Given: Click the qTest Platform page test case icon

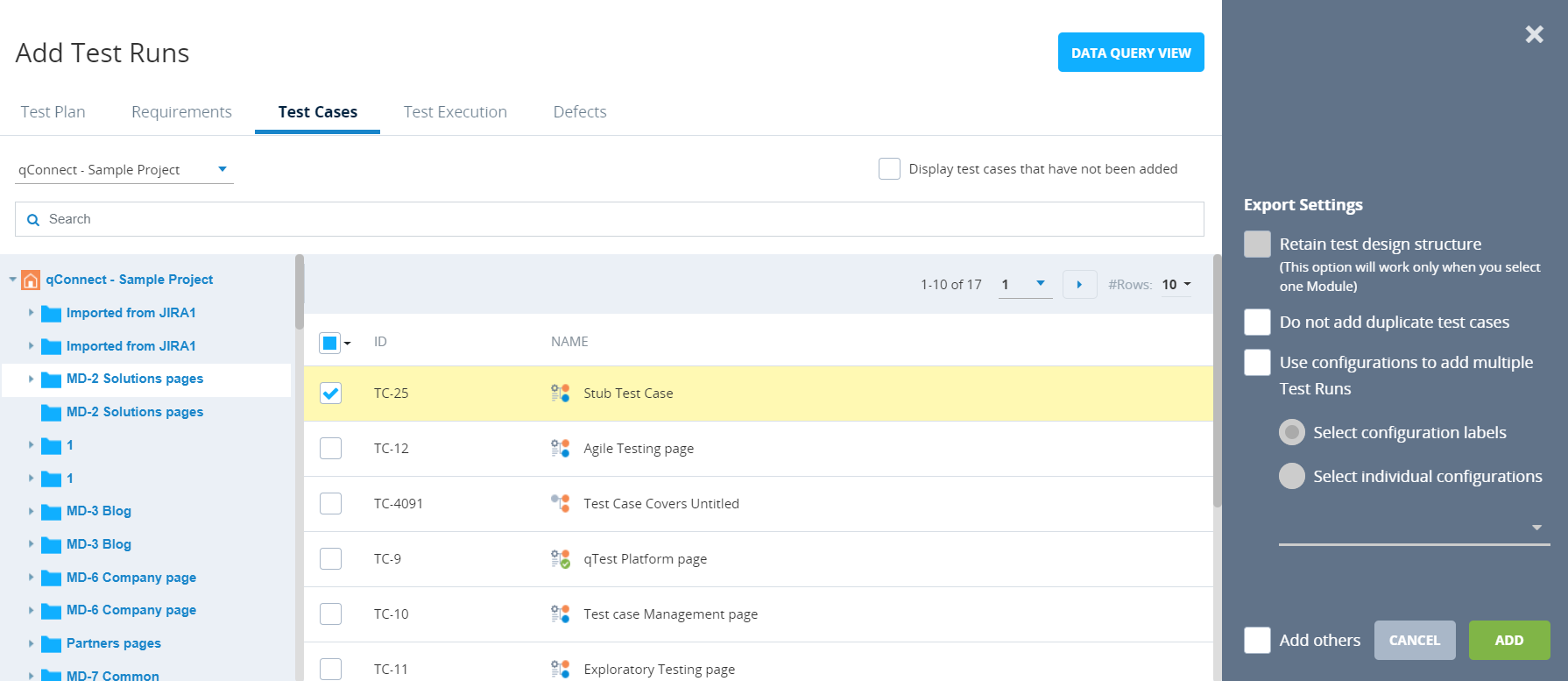Looking at the screenshot, I should 560,559.
